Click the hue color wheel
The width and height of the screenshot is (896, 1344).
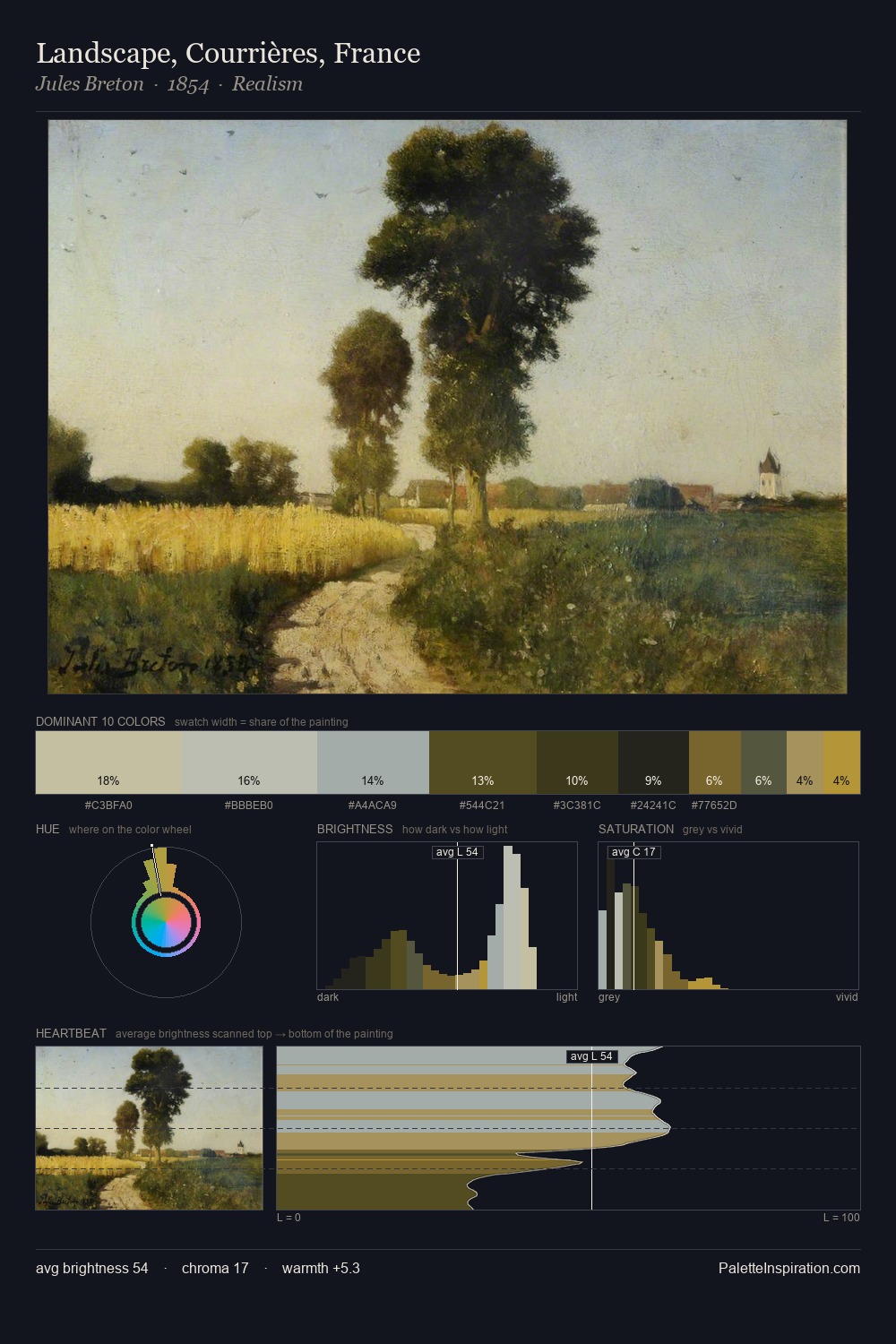click(166, 921)
